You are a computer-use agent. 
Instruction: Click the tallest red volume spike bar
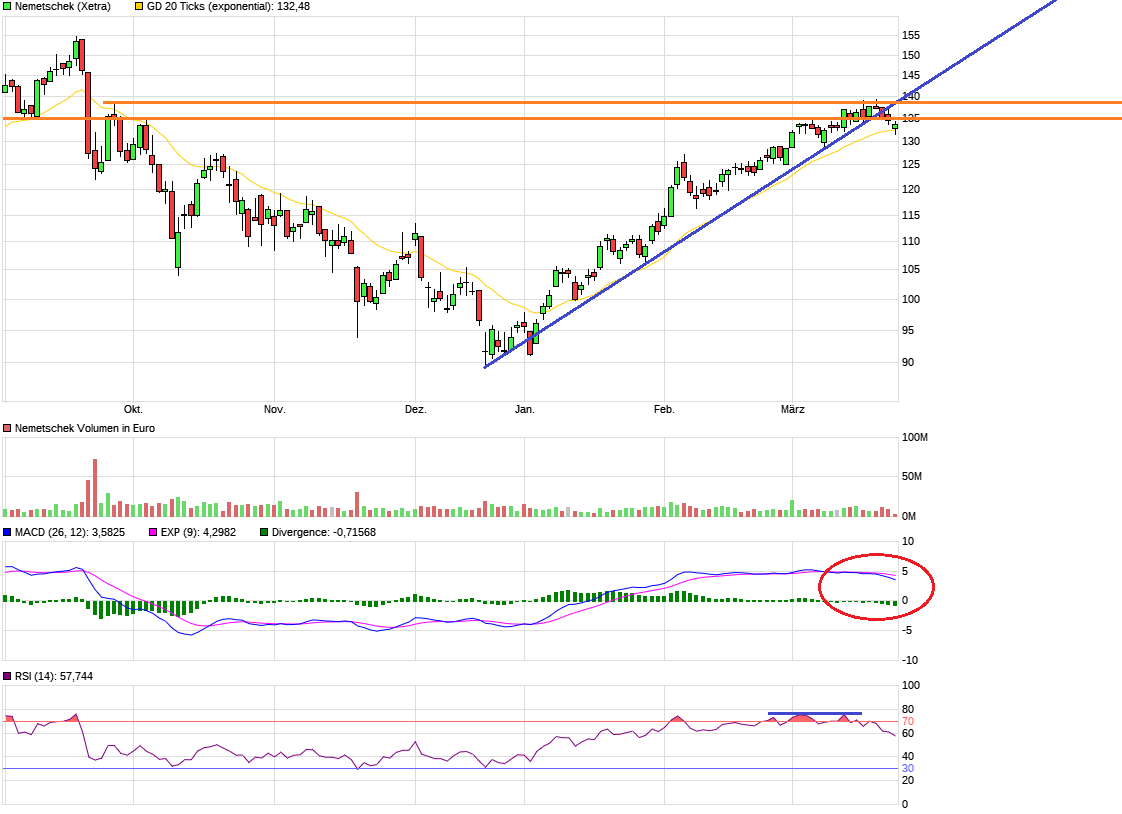(x=95, y=487)
